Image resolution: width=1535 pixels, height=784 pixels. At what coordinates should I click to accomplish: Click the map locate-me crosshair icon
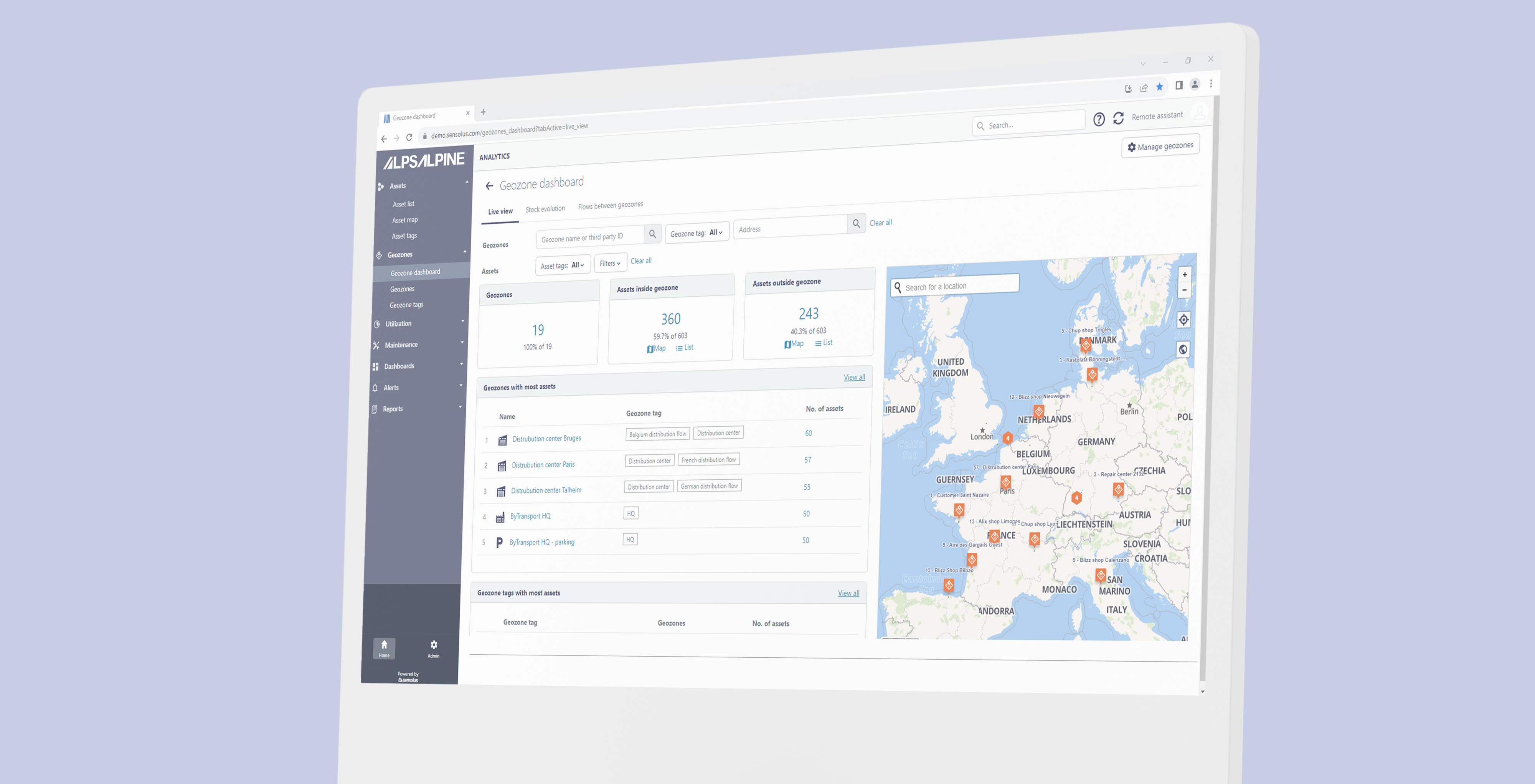[1183, 320]
